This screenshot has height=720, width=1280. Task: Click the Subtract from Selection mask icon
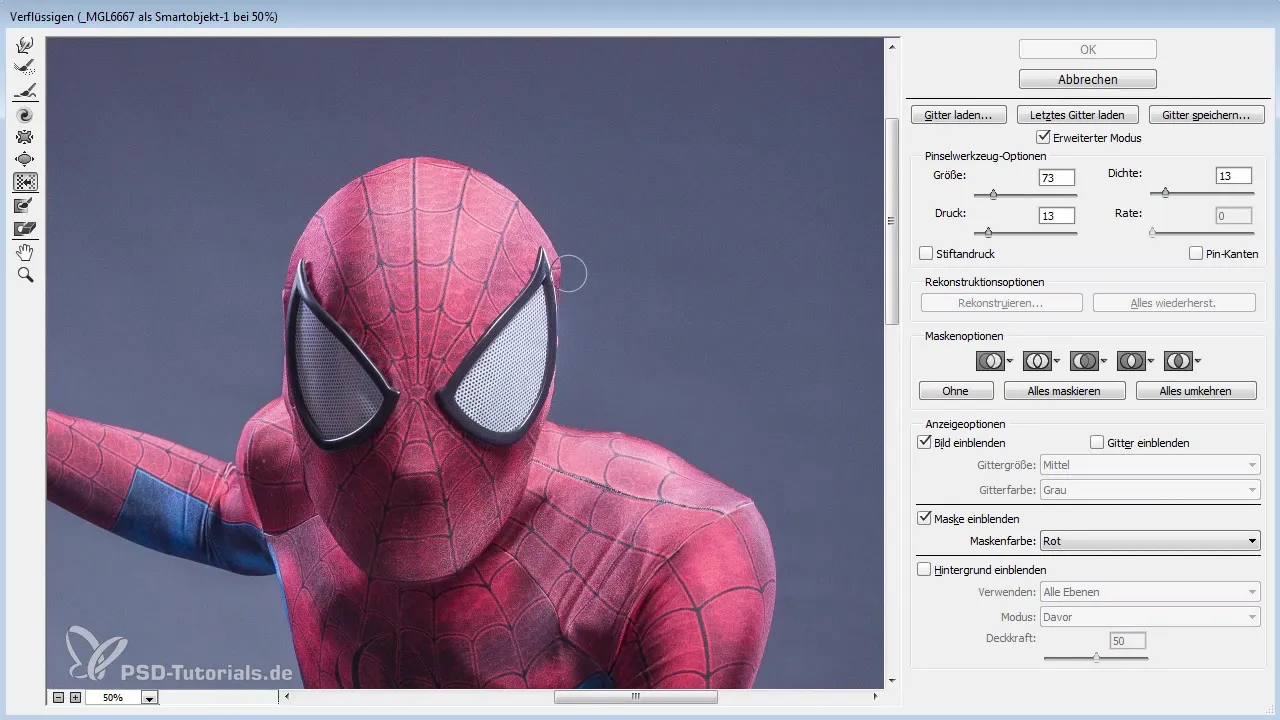tap(1083, 361)
